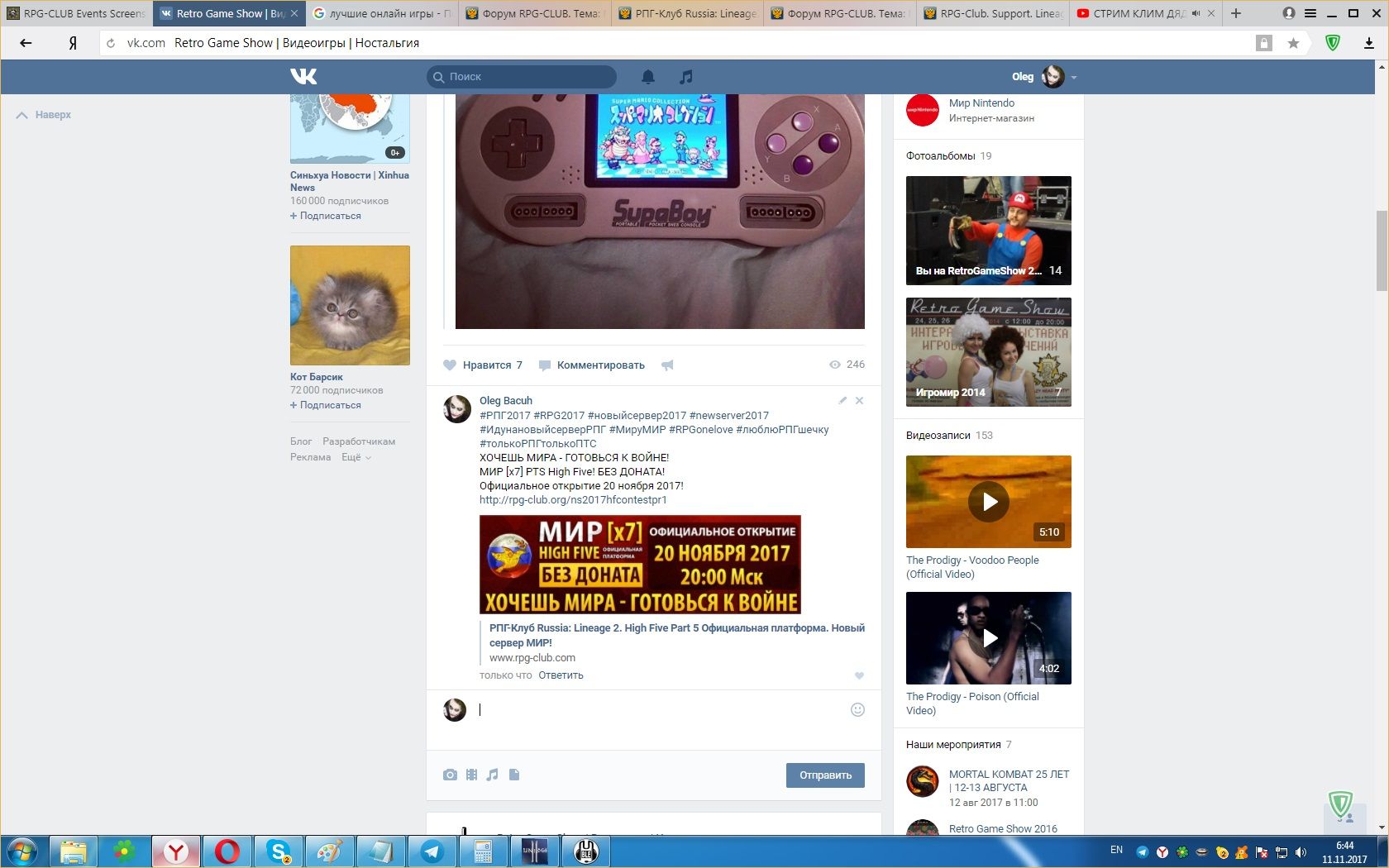Switch to first Форум RPG-CLUB tab
The height and width of the screenshot is (868, 1389).
tap(535, 13)
